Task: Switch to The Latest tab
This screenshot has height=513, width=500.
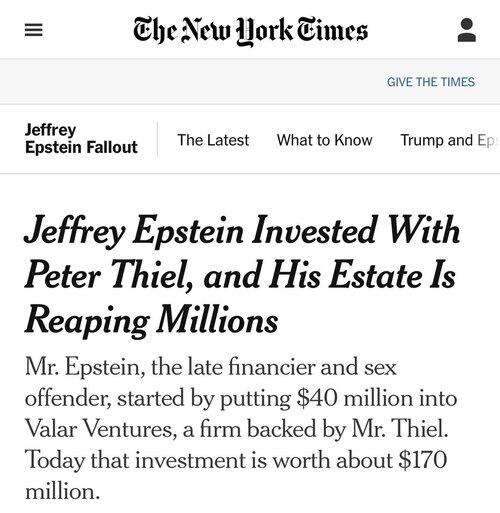Action: (213, 140)
